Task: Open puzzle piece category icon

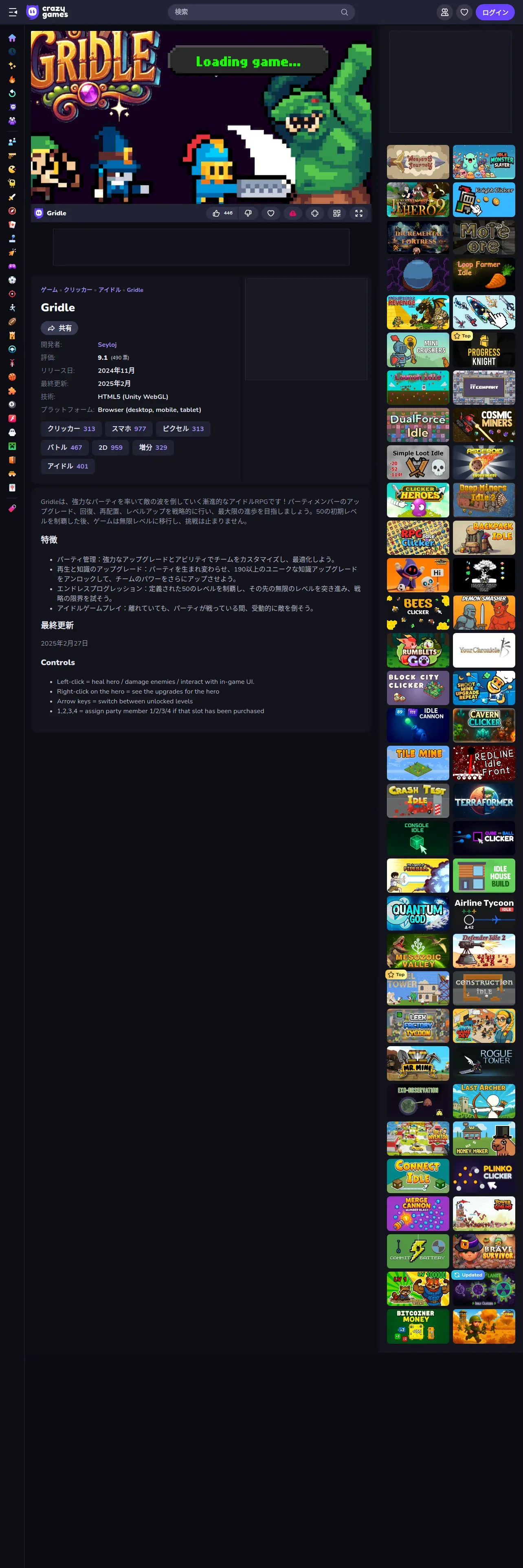Action: (12, 391)
